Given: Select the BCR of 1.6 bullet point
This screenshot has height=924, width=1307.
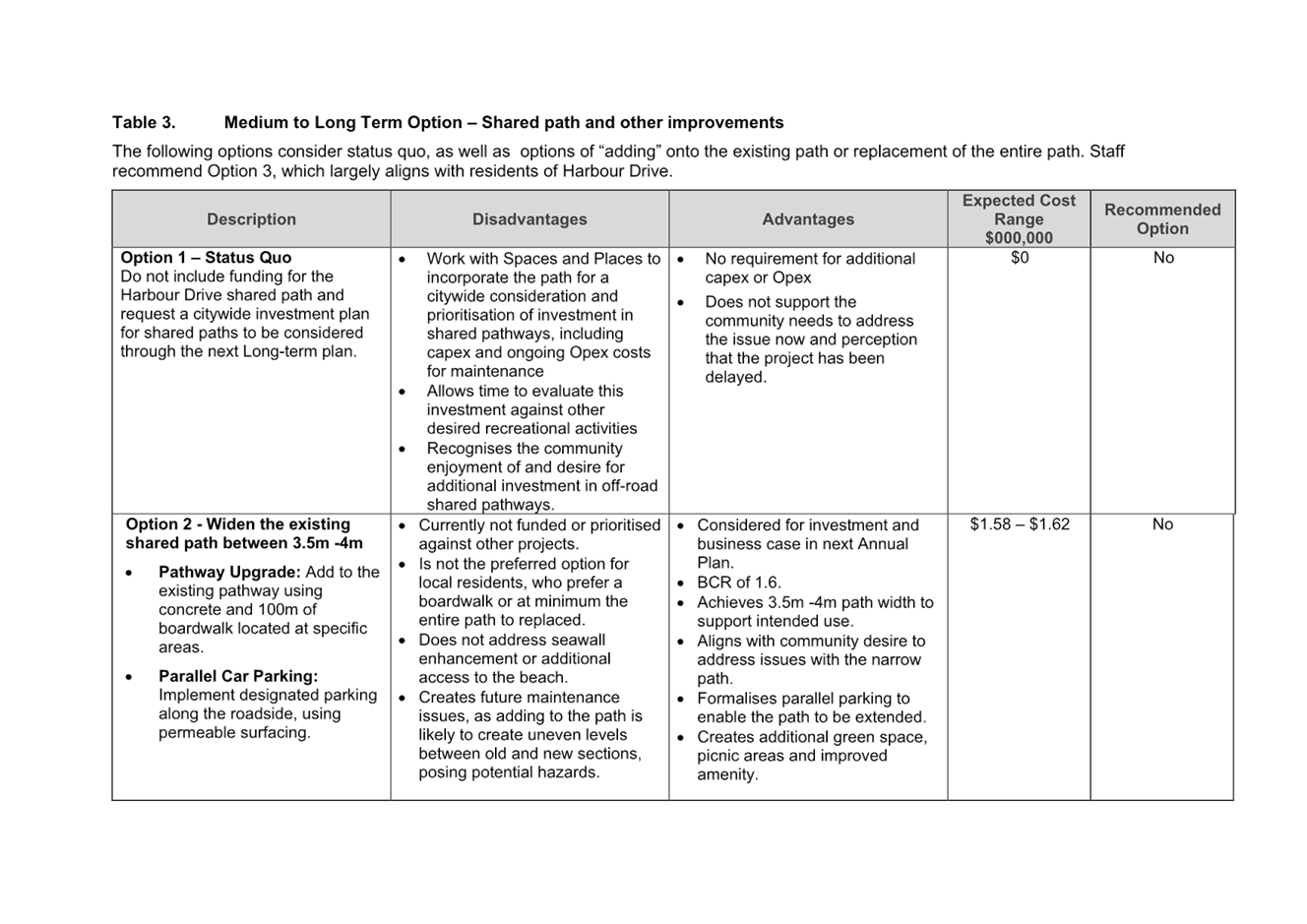Looking at the screenshot, I should (x=739, y=582).
